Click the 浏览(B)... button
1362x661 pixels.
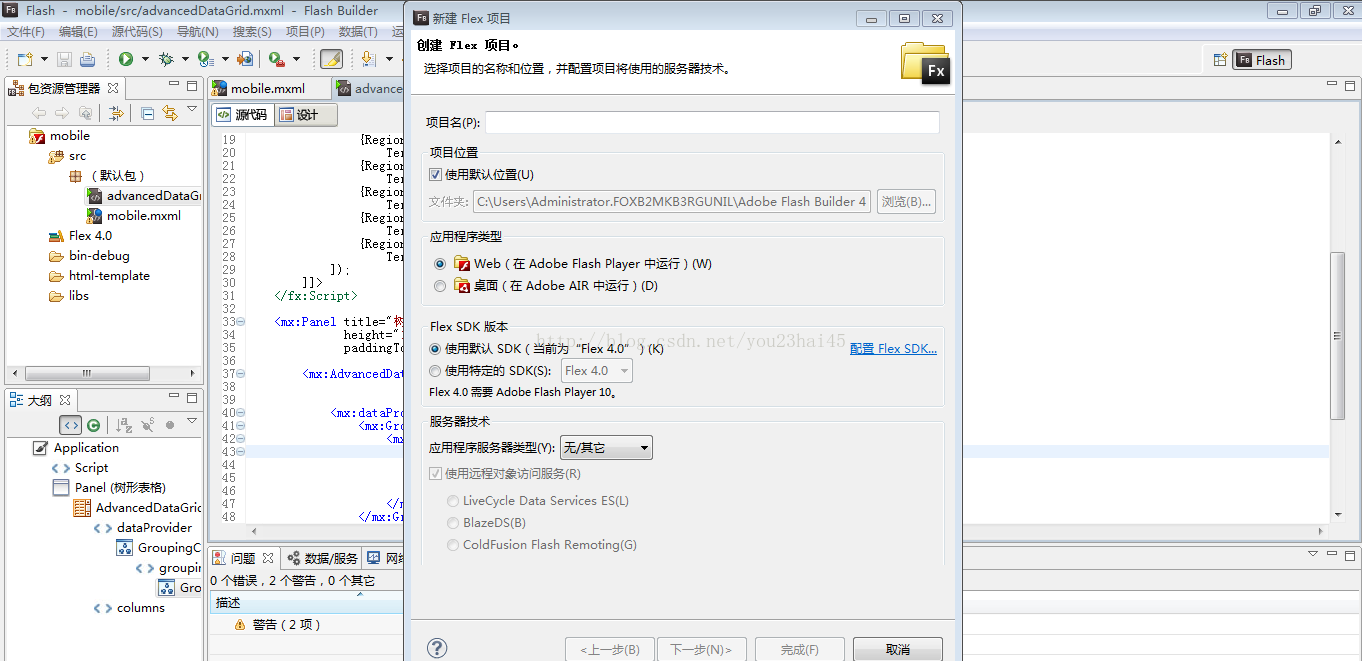point(906,201)
